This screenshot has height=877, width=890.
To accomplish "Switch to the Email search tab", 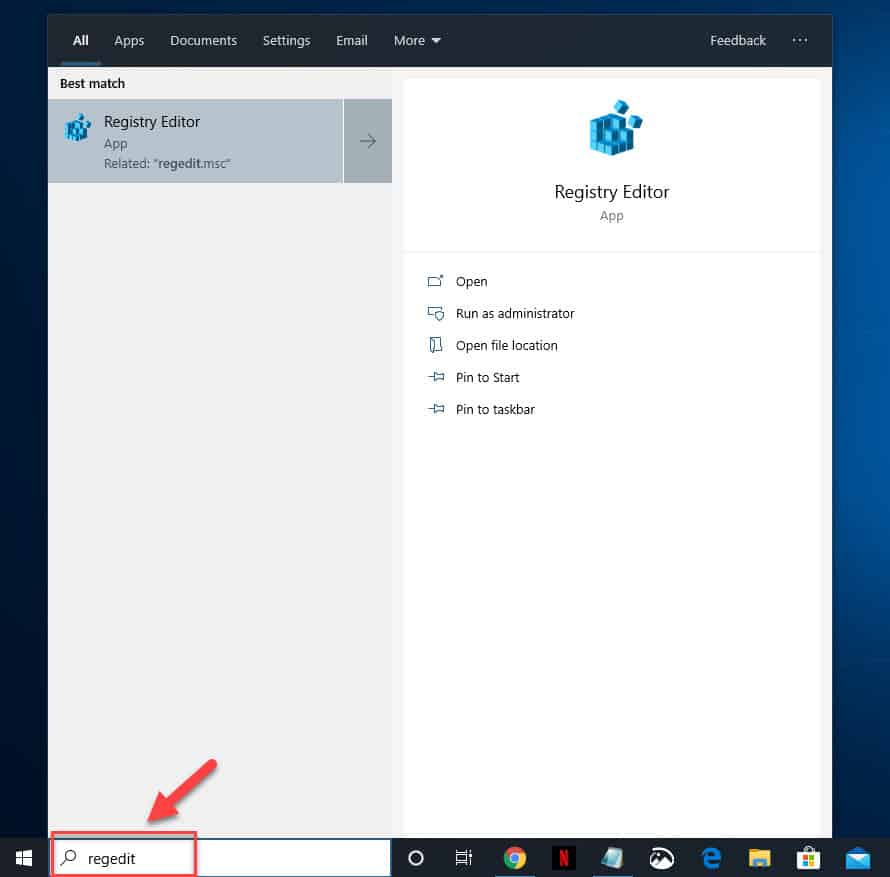I will (351, 41).
